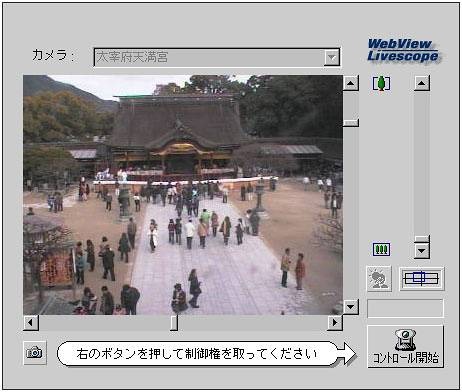The image size is (462, 392).
Task: Click the WebView Livescope logo
Action: [x=403, y=50]
